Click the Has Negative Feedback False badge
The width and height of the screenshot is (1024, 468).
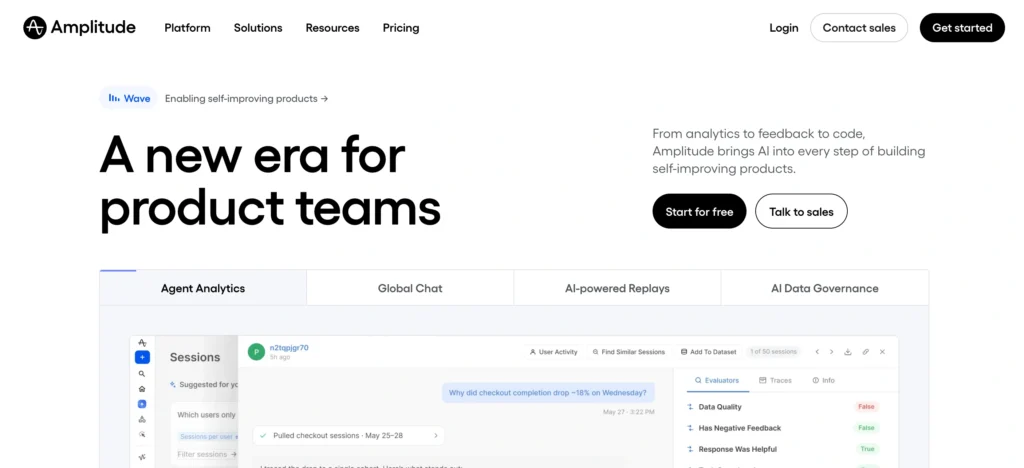(x=866, y=428)
